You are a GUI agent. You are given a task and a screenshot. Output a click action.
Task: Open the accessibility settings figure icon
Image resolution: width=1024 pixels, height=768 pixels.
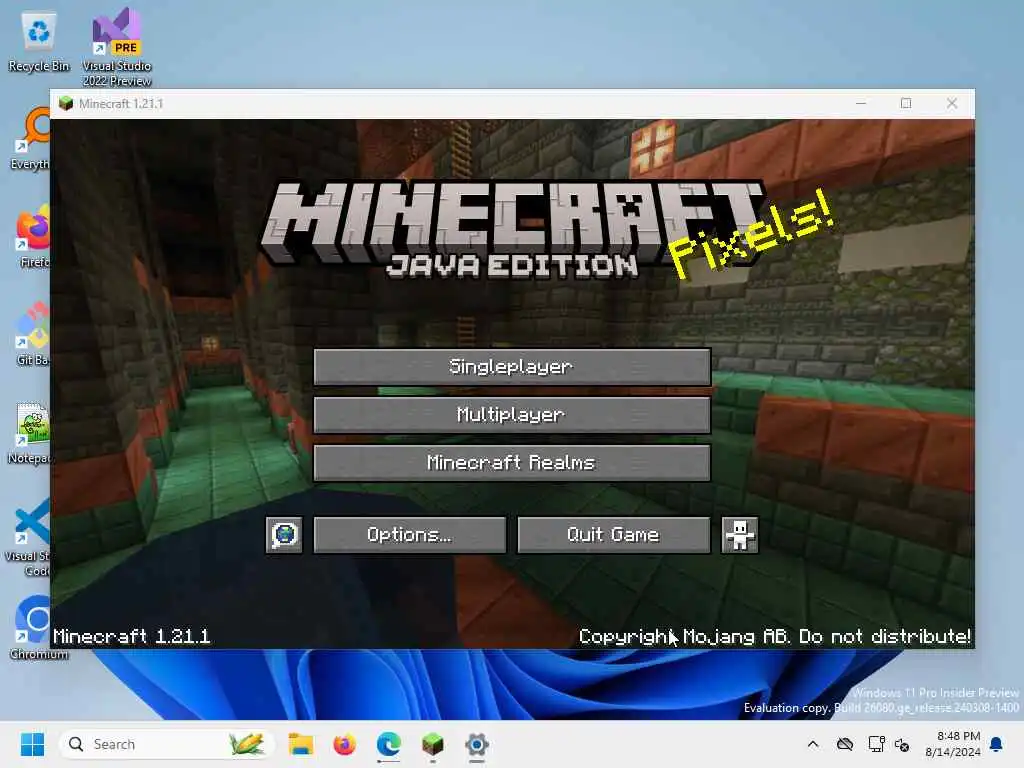pos(740,535)
